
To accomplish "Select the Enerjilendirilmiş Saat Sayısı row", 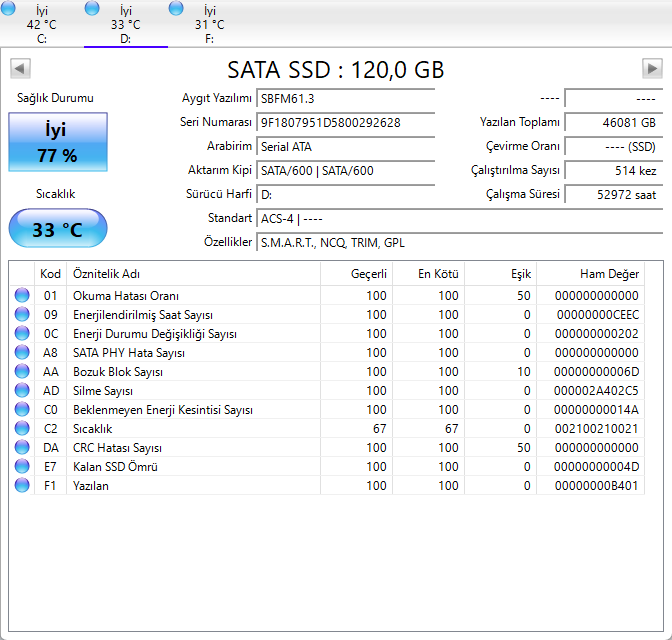I will click(x=142, y=315).
